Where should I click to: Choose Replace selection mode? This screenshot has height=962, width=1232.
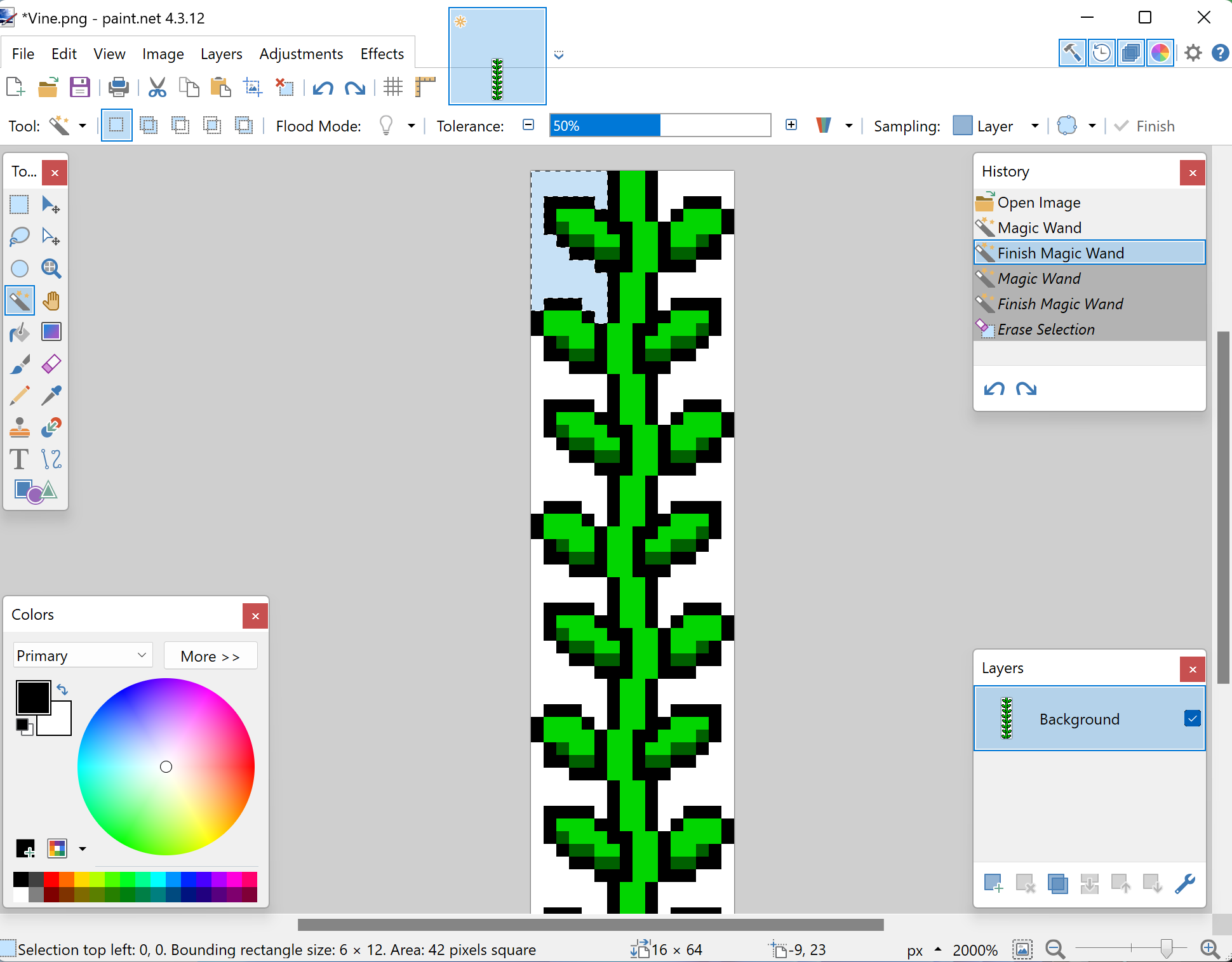click(116, 125)
